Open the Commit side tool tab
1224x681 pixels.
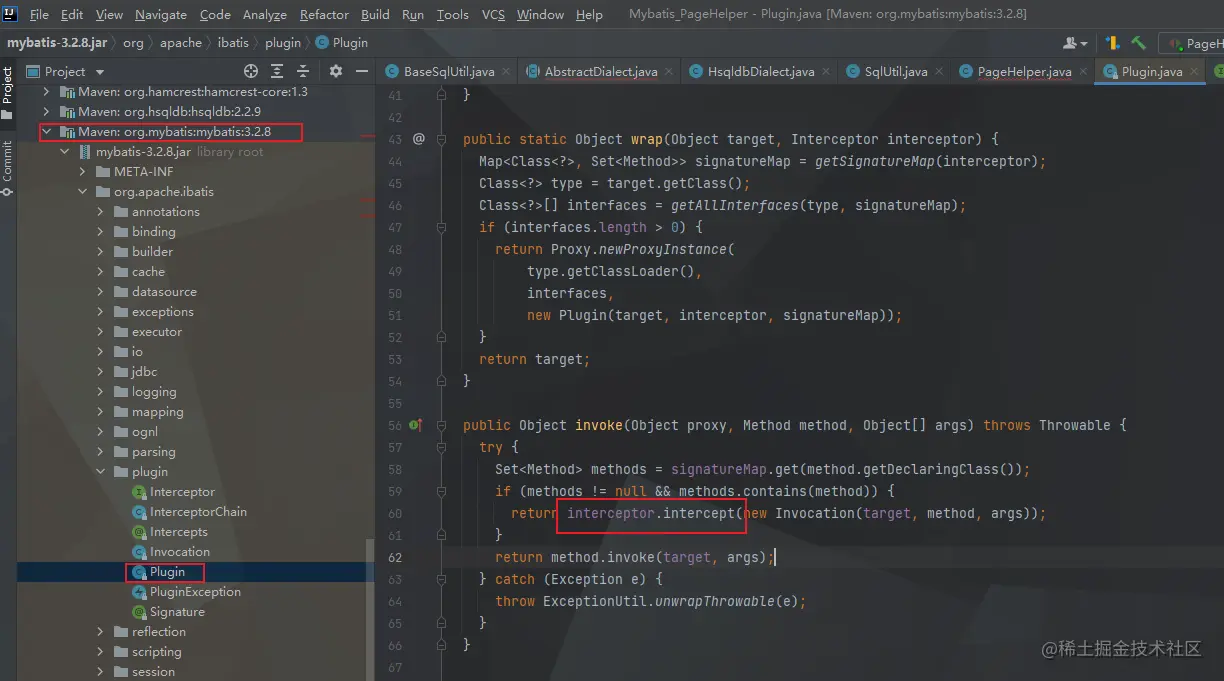pos(7,168)
